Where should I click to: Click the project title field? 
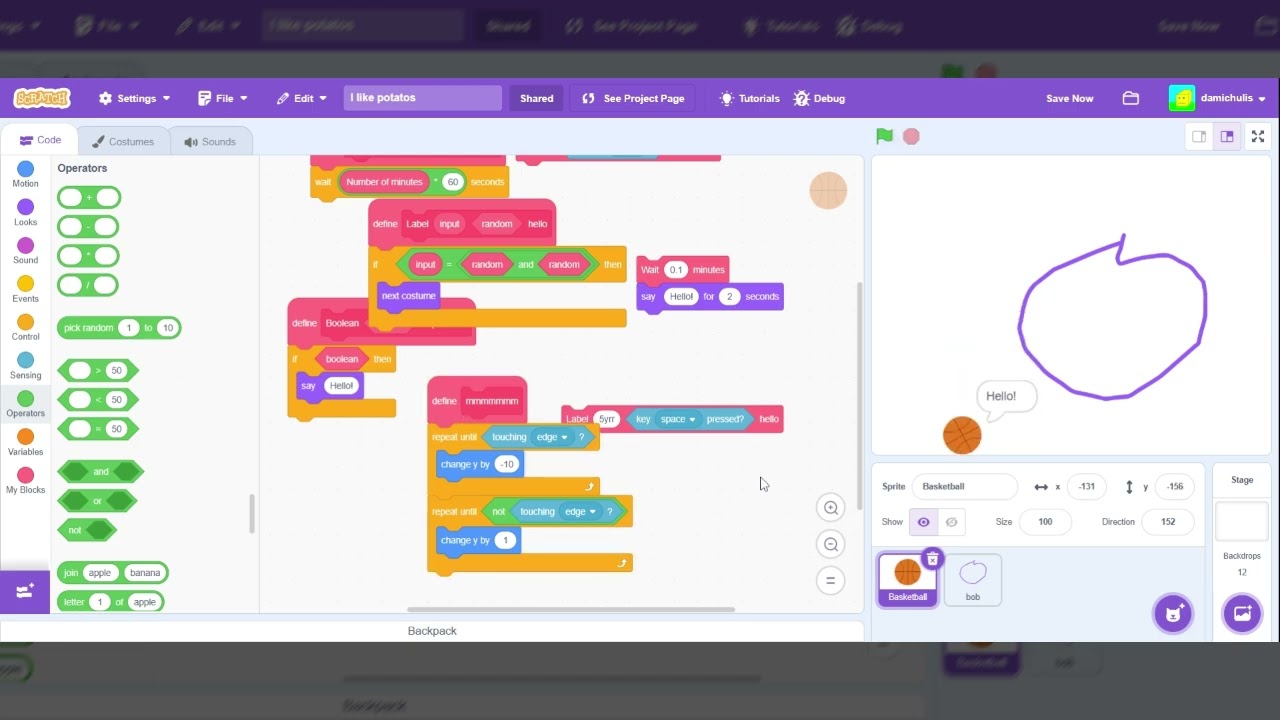[x=423, y=98]
